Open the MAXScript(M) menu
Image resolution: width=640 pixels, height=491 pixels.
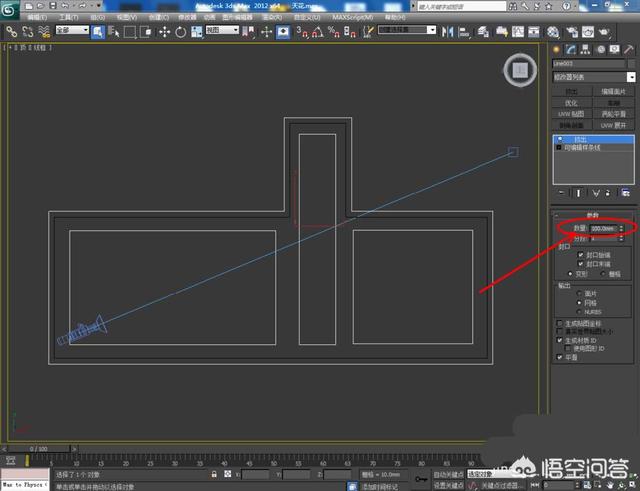[x=352, y=18]
